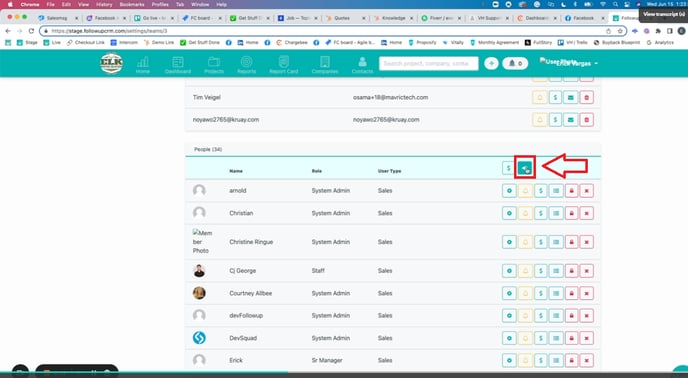Click the Staff role in Cj George's row
This screenshot has height=378, width=688.
[318, 271]
